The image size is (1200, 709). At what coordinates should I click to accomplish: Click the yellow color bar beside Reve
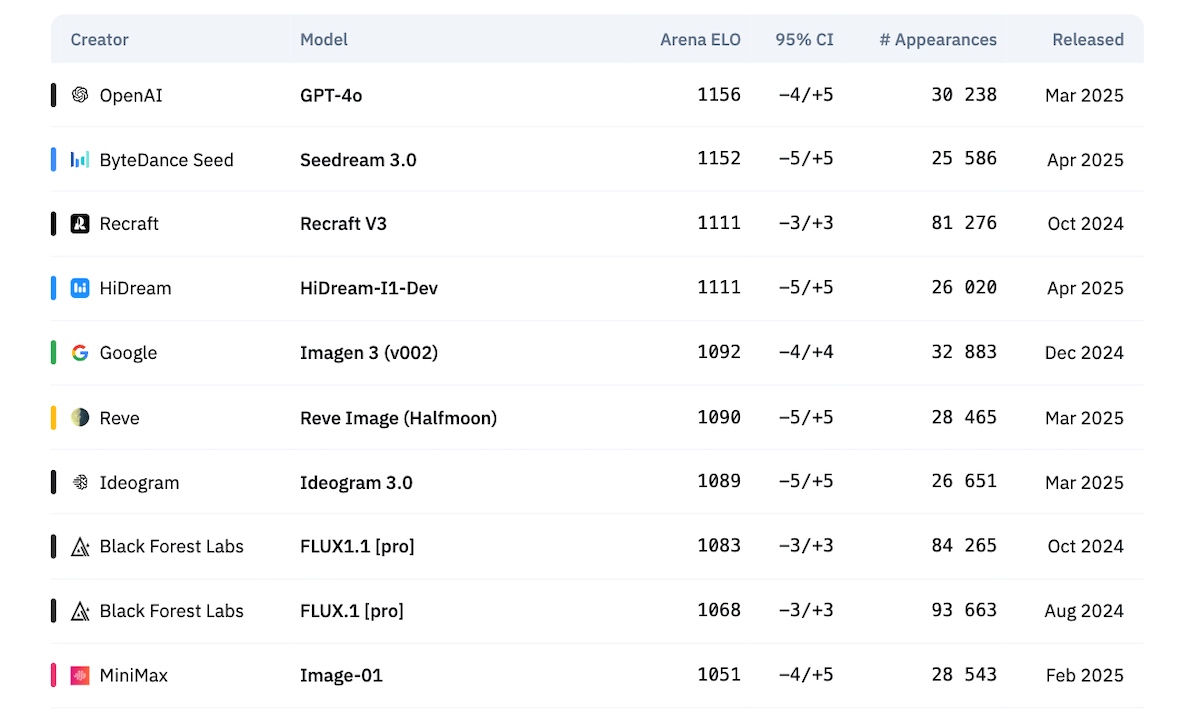coord(53,417)
